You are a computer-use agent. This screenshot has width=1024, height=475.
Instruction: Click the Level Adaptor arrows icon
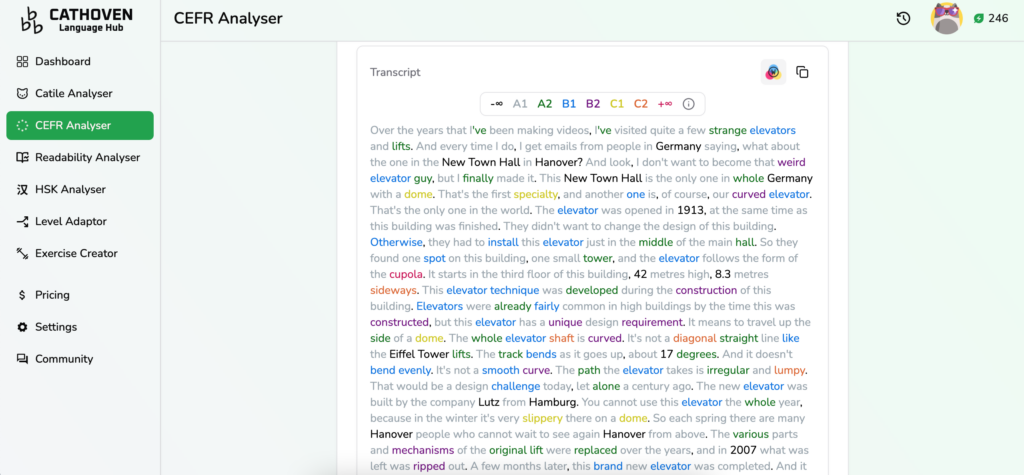(x=22, y=221)
